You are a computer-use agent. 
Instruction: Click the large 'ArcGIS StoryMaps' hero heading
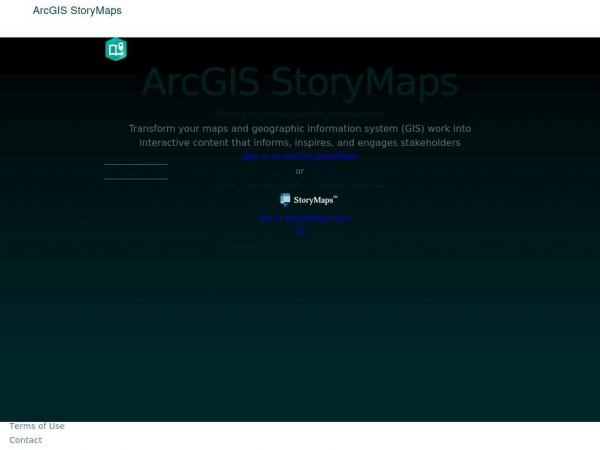[300, 82]
